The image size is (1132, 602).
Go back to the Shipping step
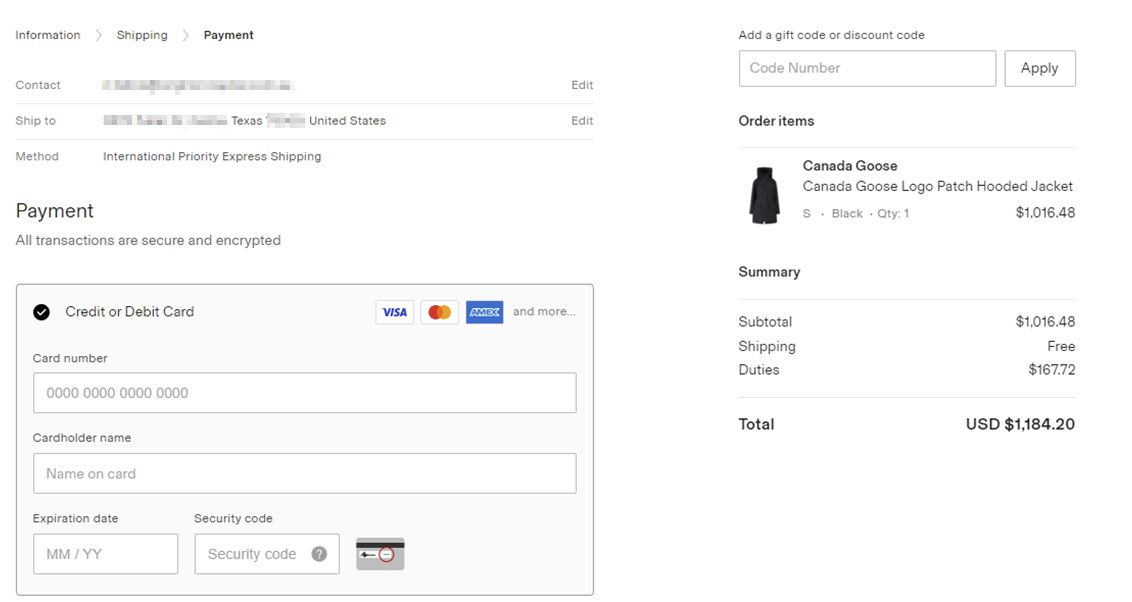tap(142, 35)
